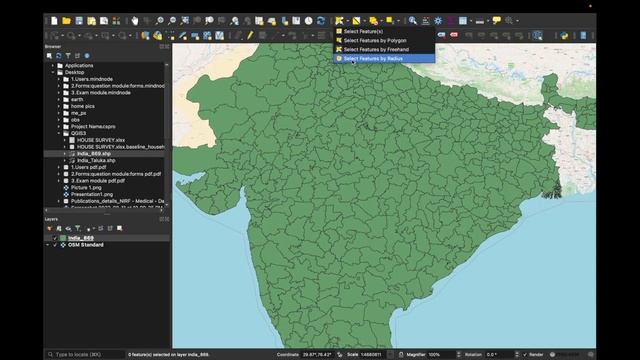The image size is (640, 360).
Task: Open project with yellow folder icon
Action: 67,20
